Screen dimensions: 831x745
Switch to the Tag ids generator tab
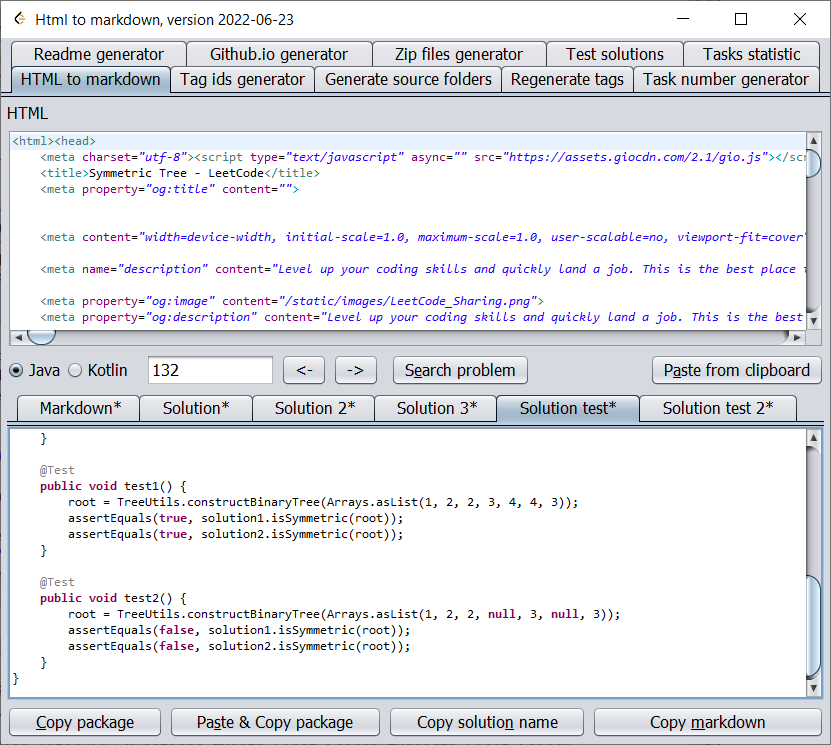[243, 79]
